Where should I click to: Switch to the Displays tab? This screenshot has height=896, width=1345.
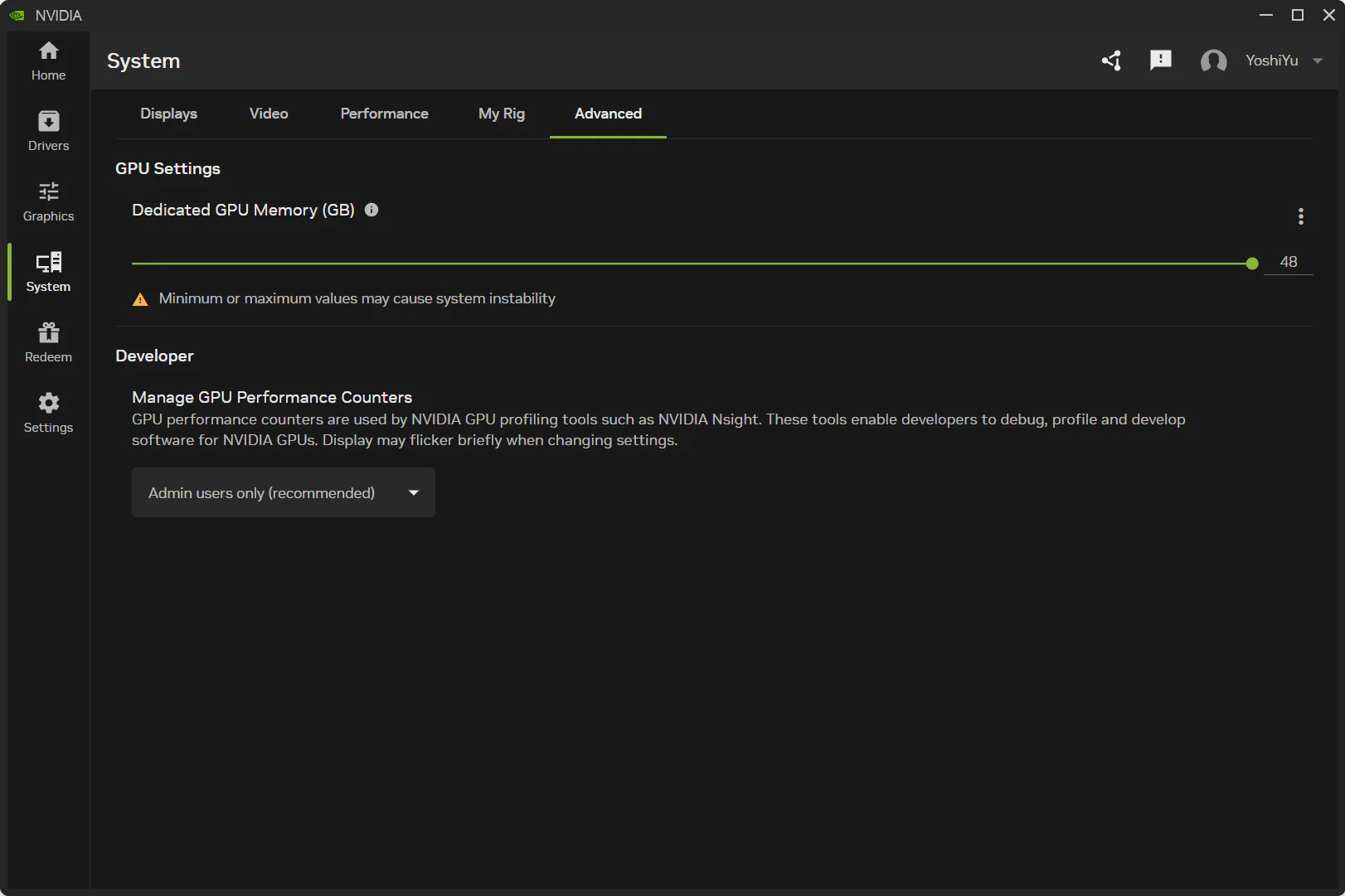coord(168,114)
